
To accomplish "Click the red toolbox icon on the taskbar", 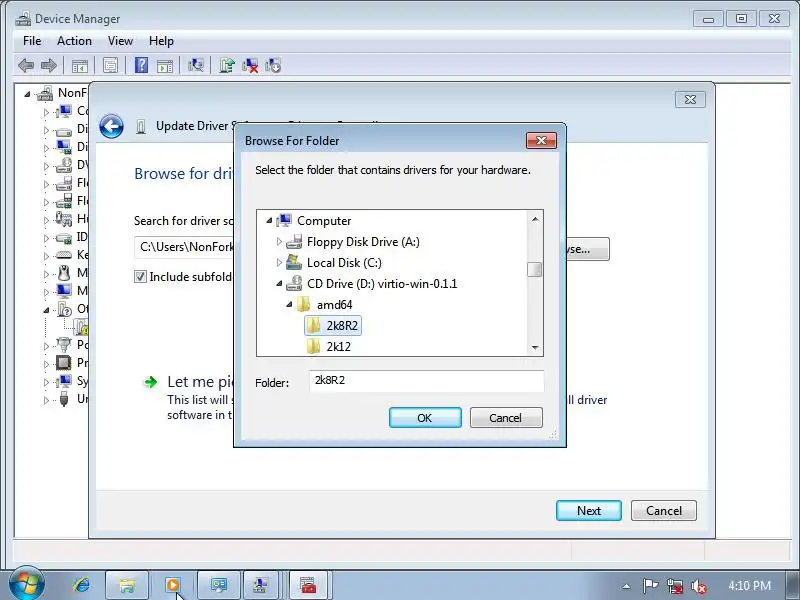I will click(x=308, y=585).
